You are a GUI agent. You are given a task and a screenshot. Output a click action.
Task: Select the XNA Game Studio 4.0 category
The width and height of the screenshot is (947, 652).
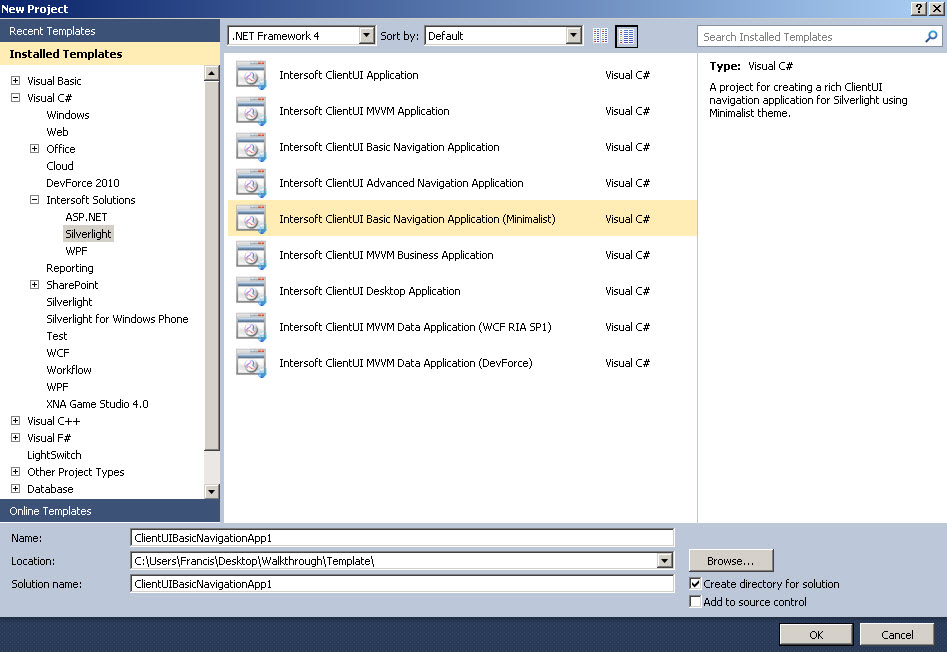click(97, 404)
